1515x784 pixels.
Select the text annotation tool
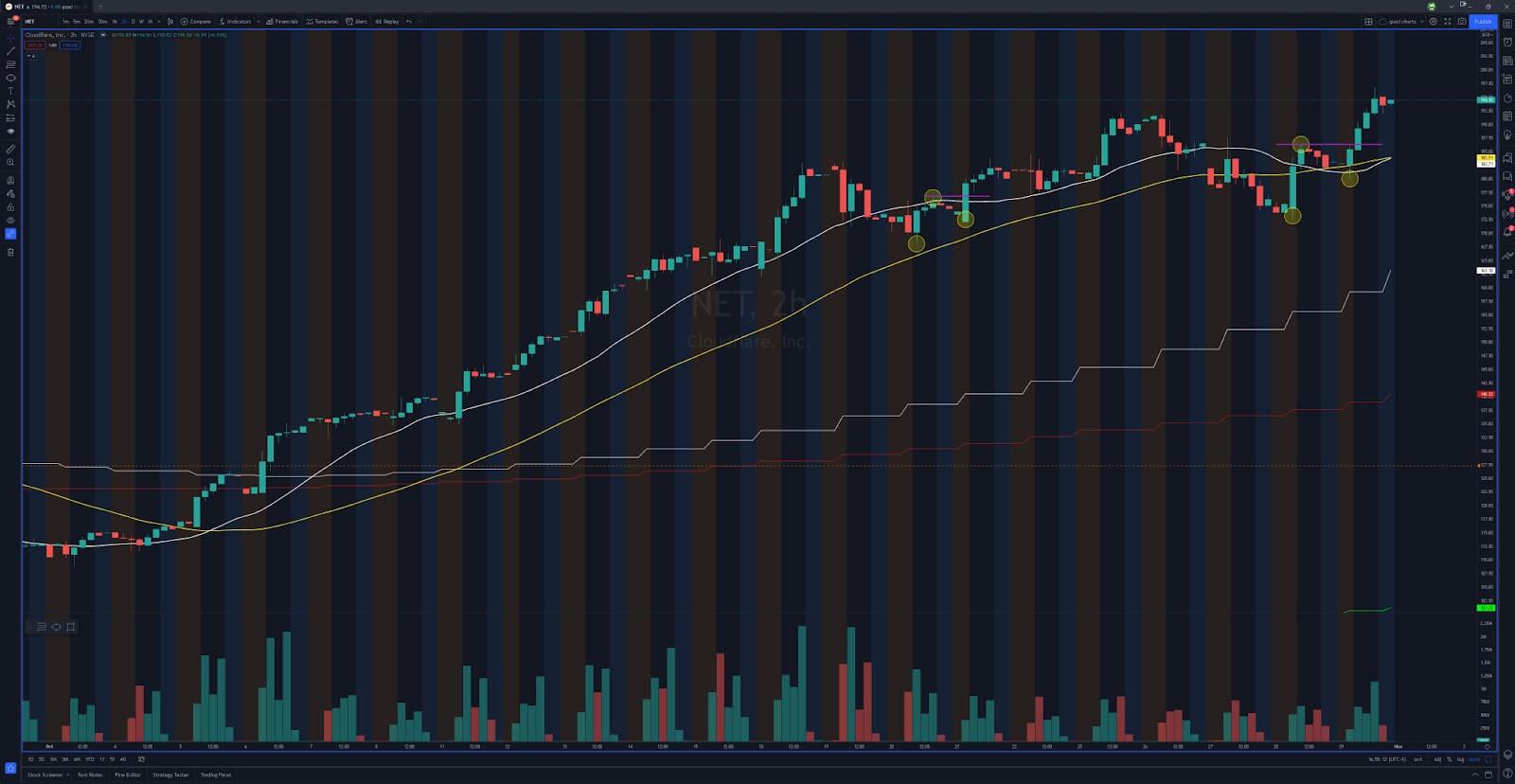[x=10, y=91]
